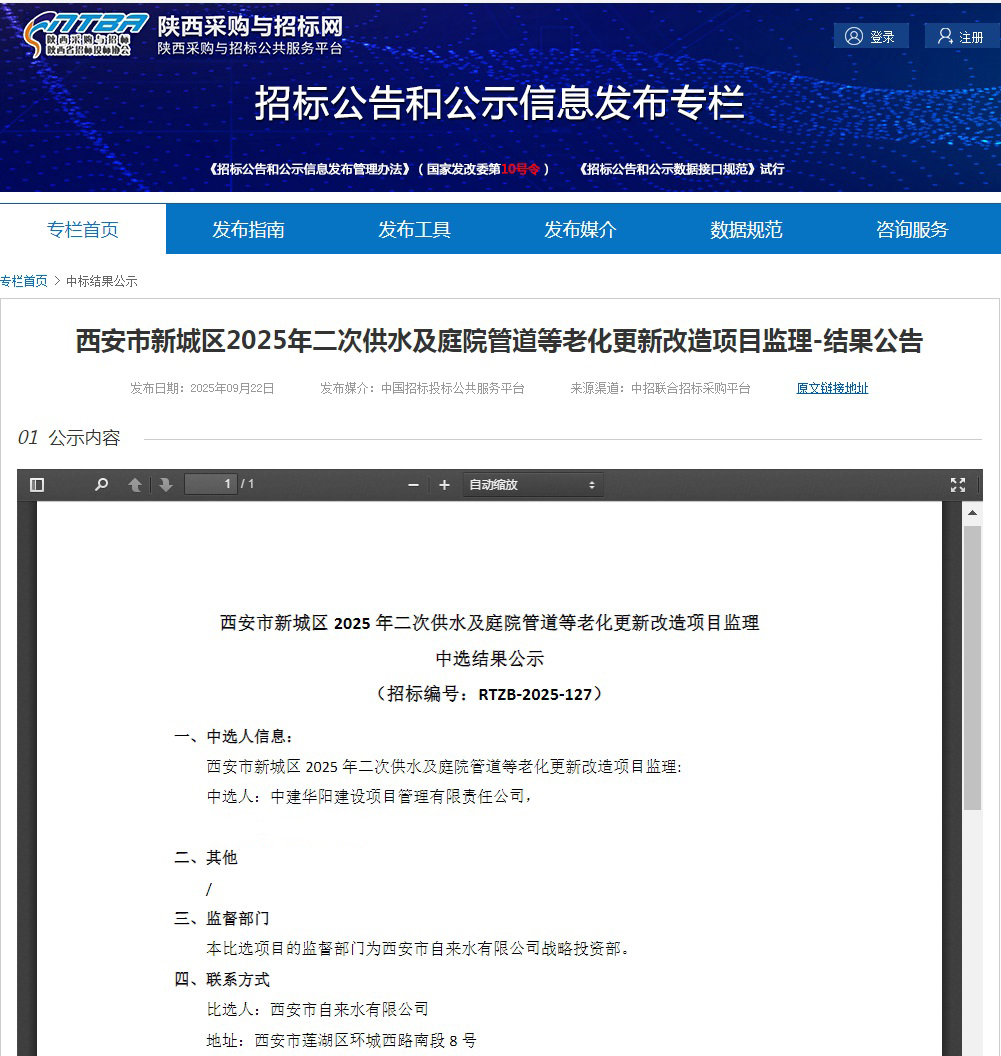This screenshot has width=1001, height=1056.
Task: Enter PDF presentation fullscreen mode
Action: click(957, 485)
